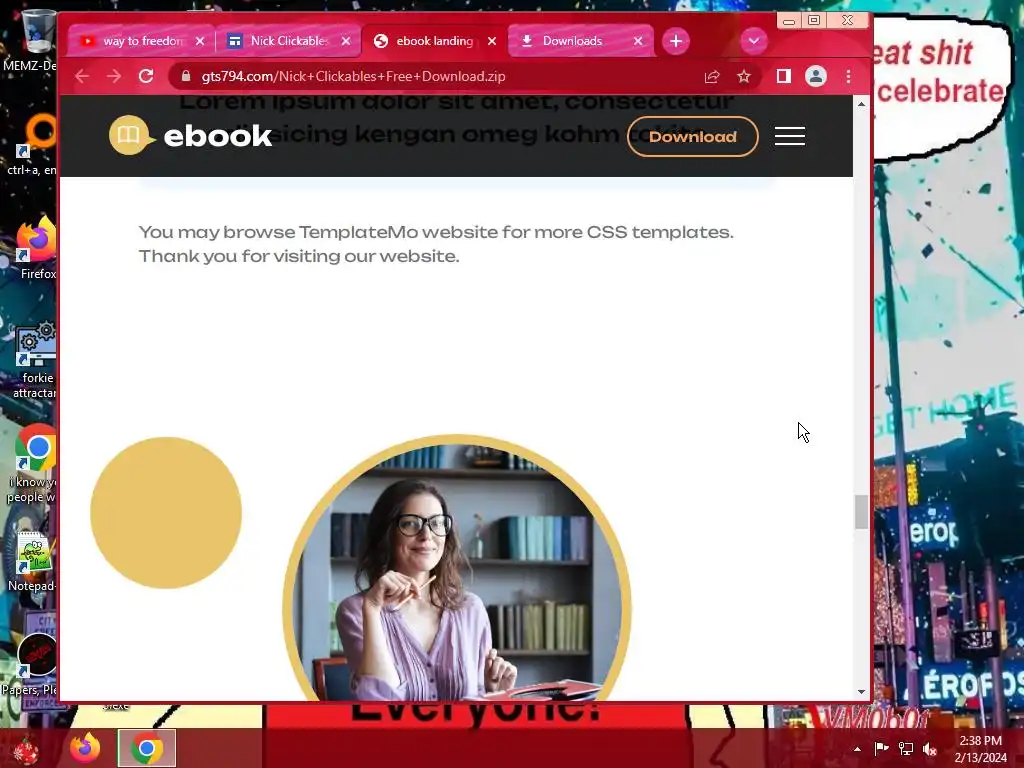The width and height of the screenshot is (1024, 768).
Task: Click the page scrollbar thumb
Action: [861, 512]
